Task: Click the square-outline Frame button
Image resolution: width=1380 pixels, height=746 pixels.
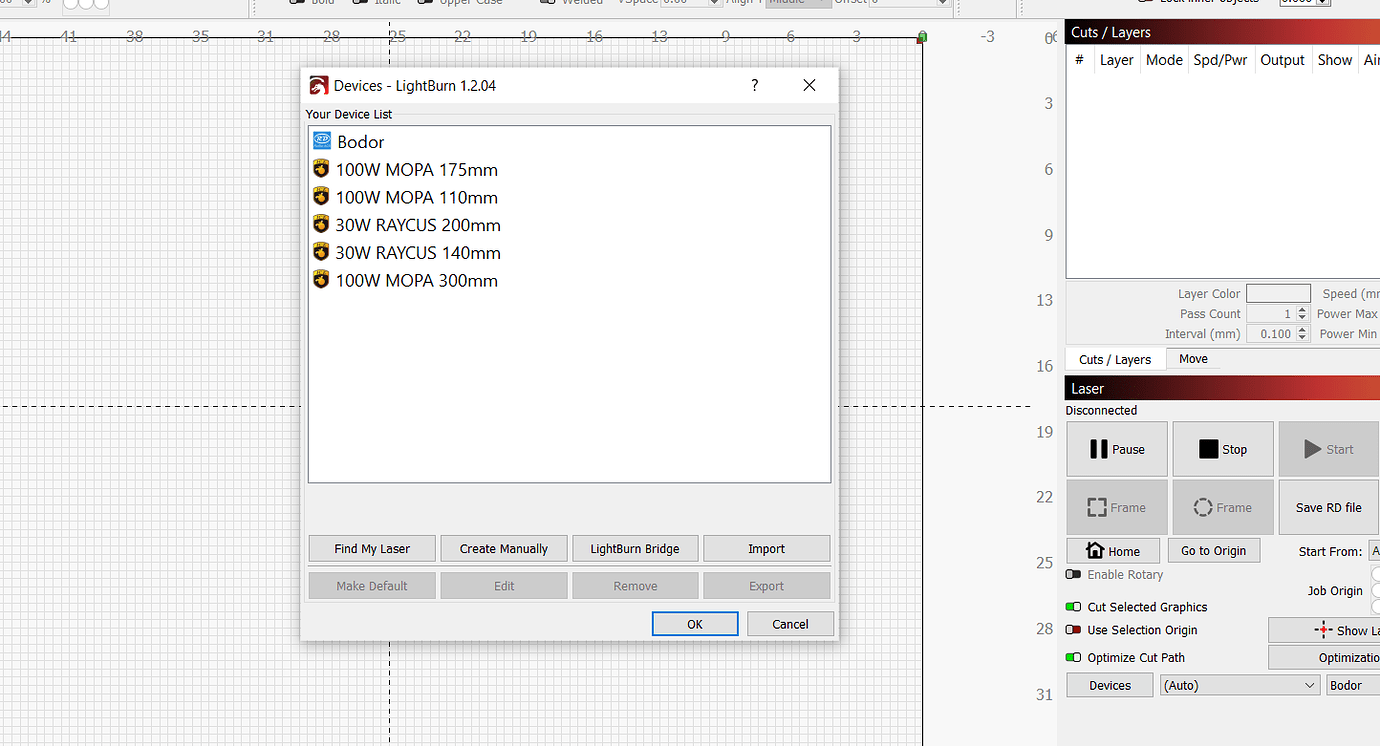Action: point(1117,507)
